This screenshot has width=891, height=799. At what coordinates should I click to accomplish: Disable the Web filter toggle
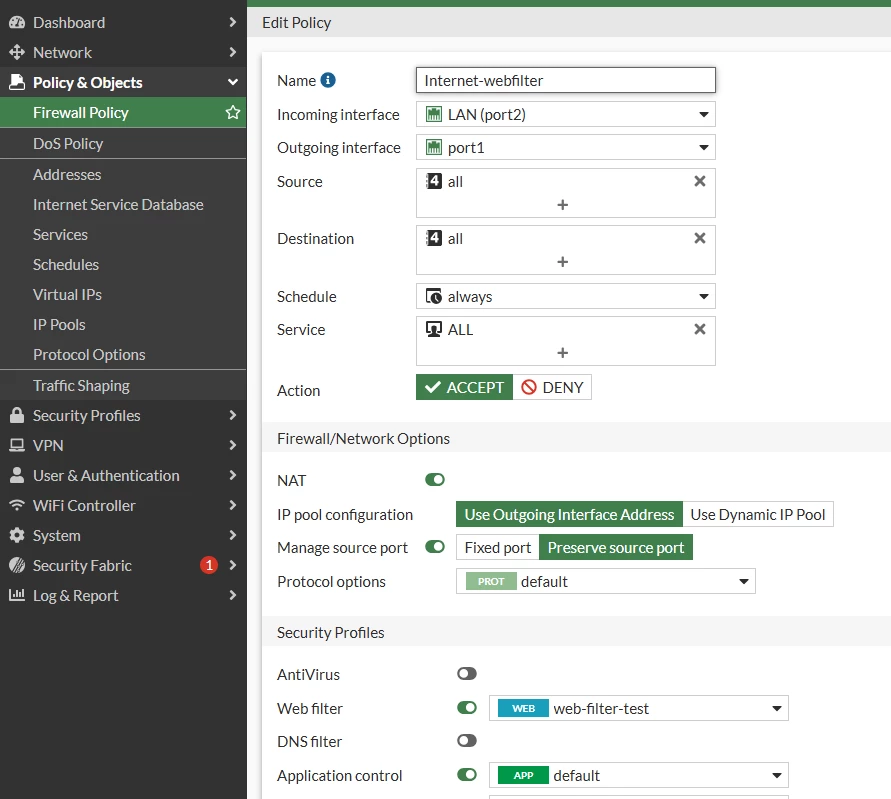[467, 708]
